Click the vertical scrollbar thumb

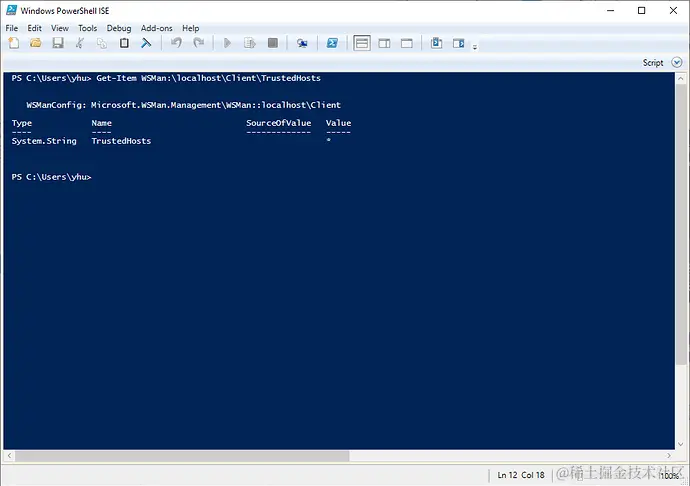tap(681, 225)
